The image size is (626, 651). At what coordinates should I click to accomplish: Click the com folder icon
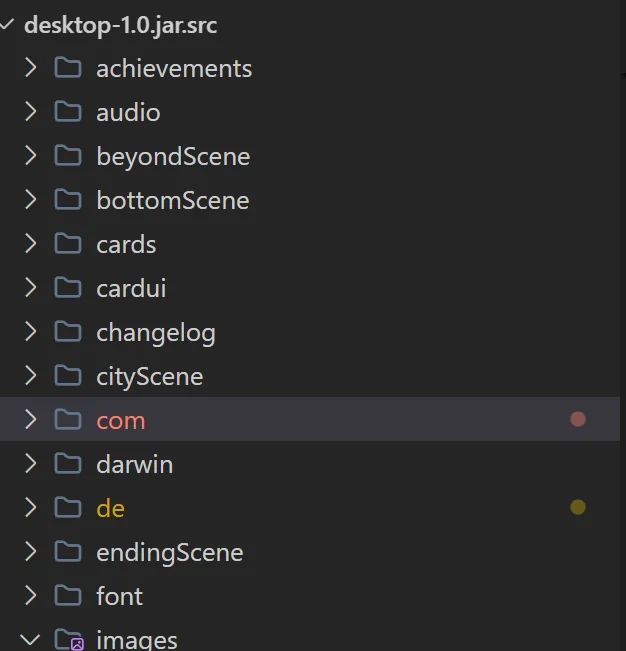68,420
